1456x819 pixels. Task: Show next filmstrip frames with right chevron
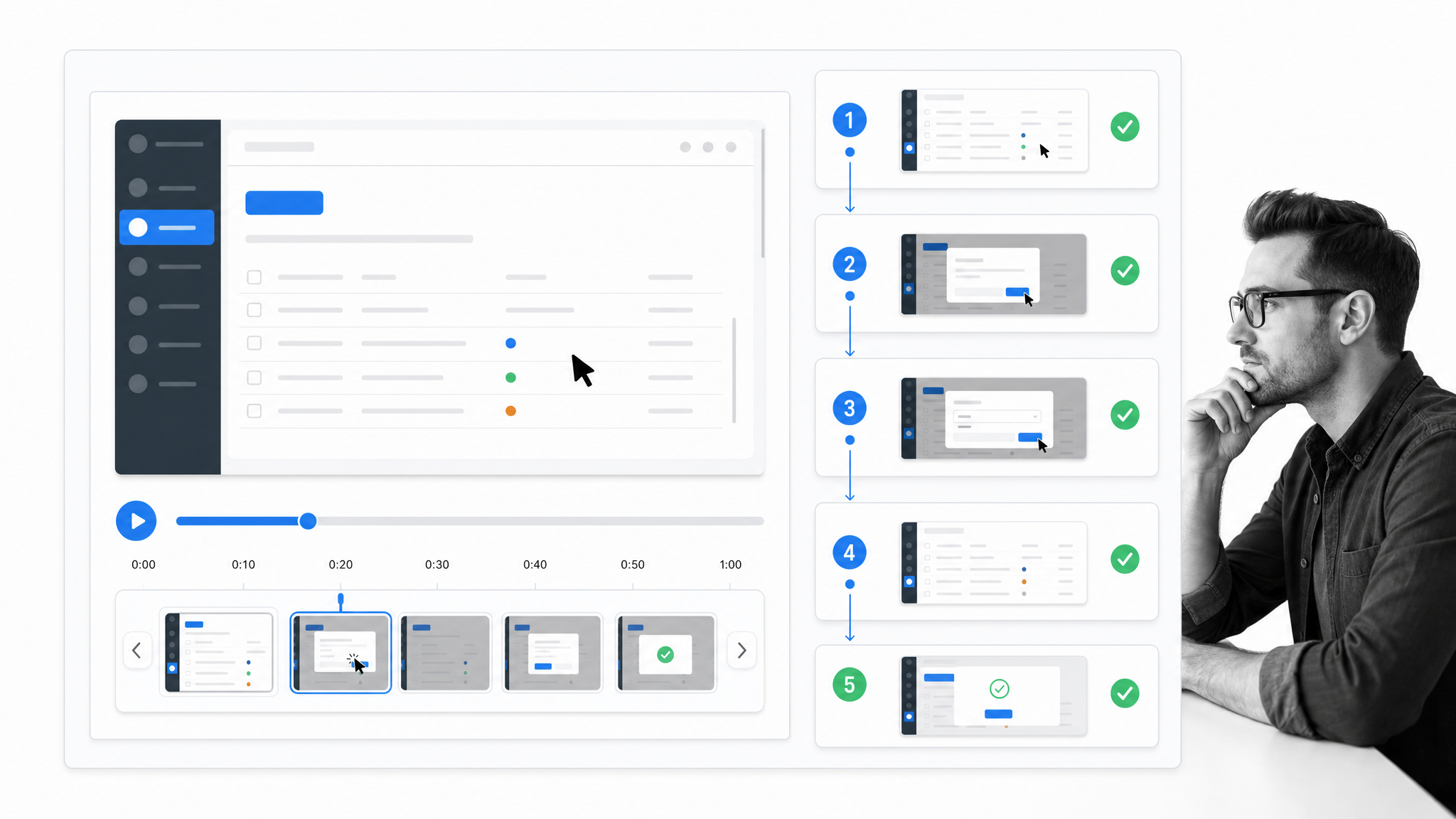[x=742, y=650]
